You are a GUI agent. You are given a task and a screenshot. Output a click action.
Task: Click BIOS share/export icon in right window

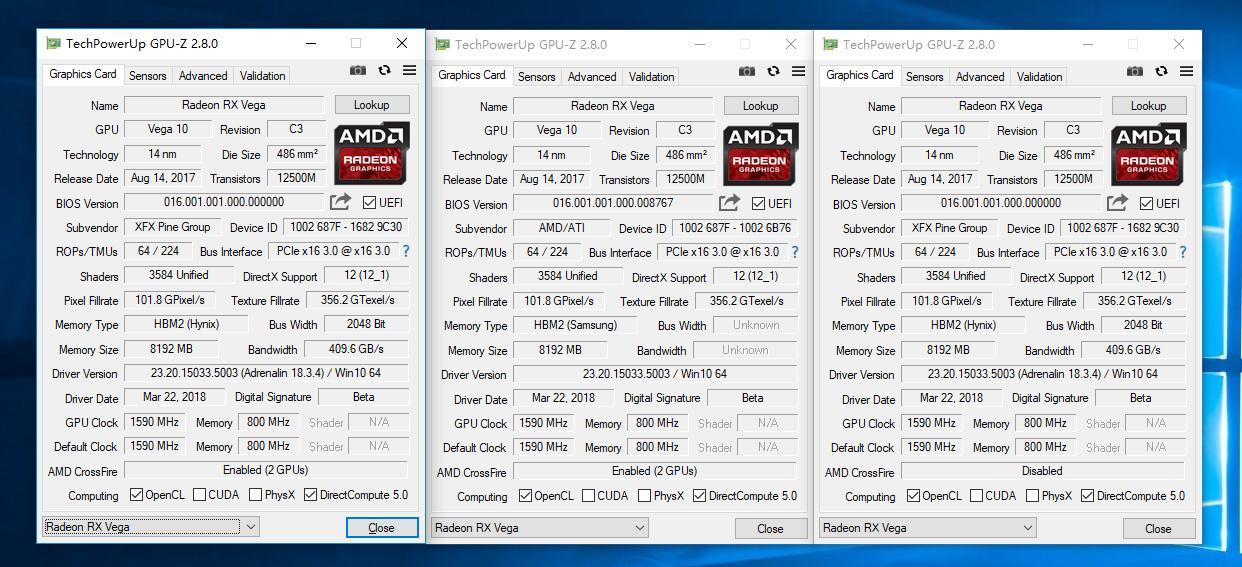click(x=1117, y=203)
